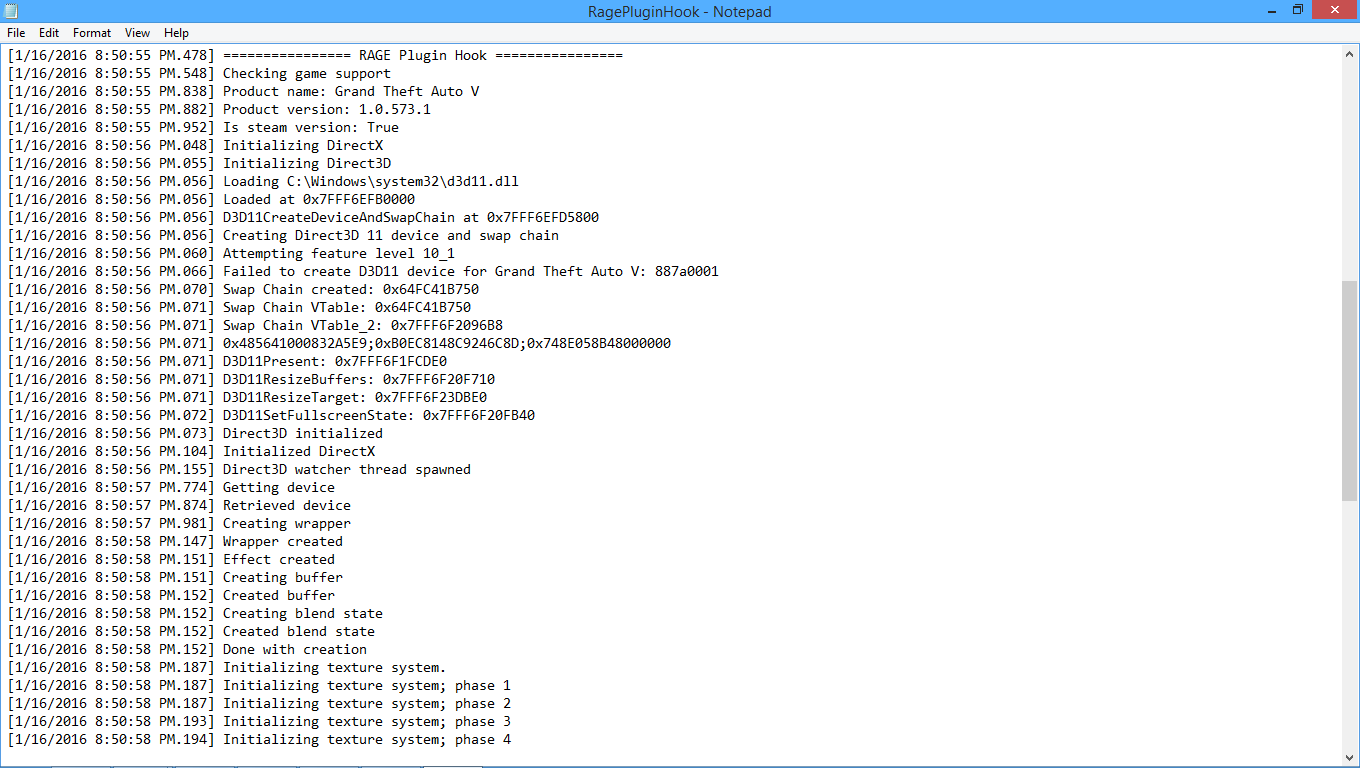This screenshot has height=768, width=1360.
Task: Click the 'D3D11Present: 0x7FFF6F1FCDE0' line
Action: tap(227, 361)
